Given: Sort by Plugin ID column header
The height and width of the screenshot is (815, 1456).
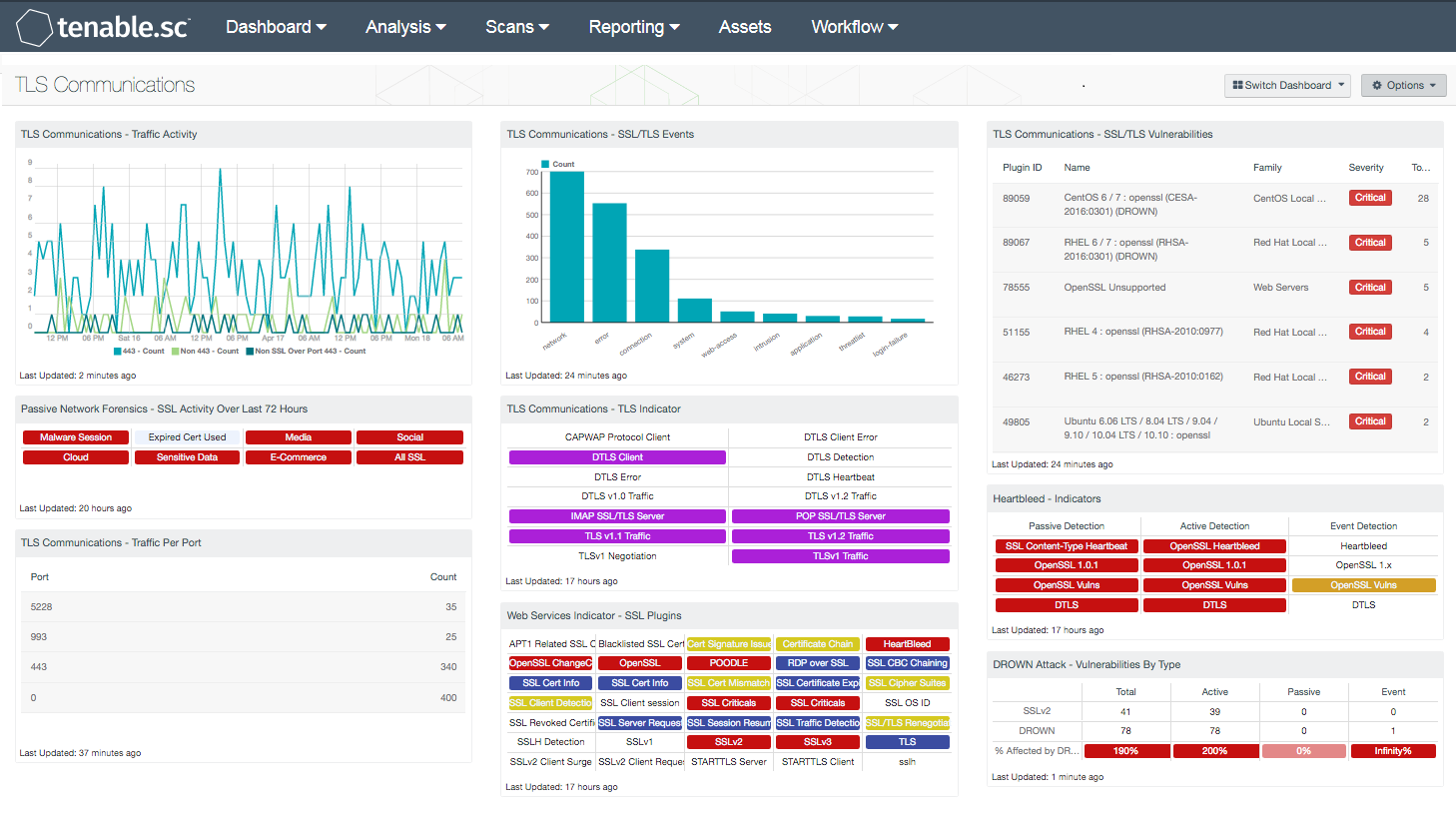Looking at the screenshot, I should [1022, 168].
